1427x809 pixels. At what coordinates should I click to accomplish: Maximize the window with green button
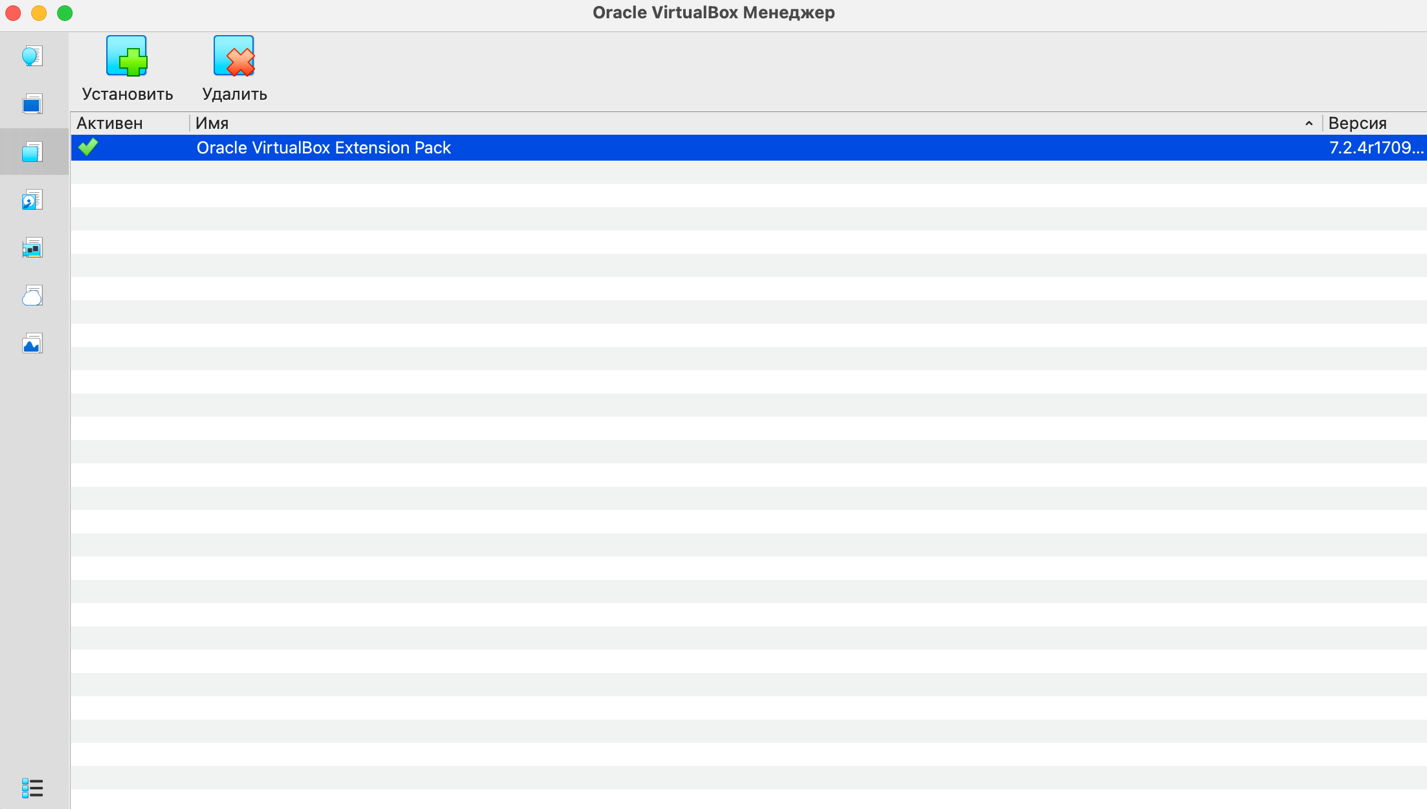pyautogui.click(x=65, y=13)
